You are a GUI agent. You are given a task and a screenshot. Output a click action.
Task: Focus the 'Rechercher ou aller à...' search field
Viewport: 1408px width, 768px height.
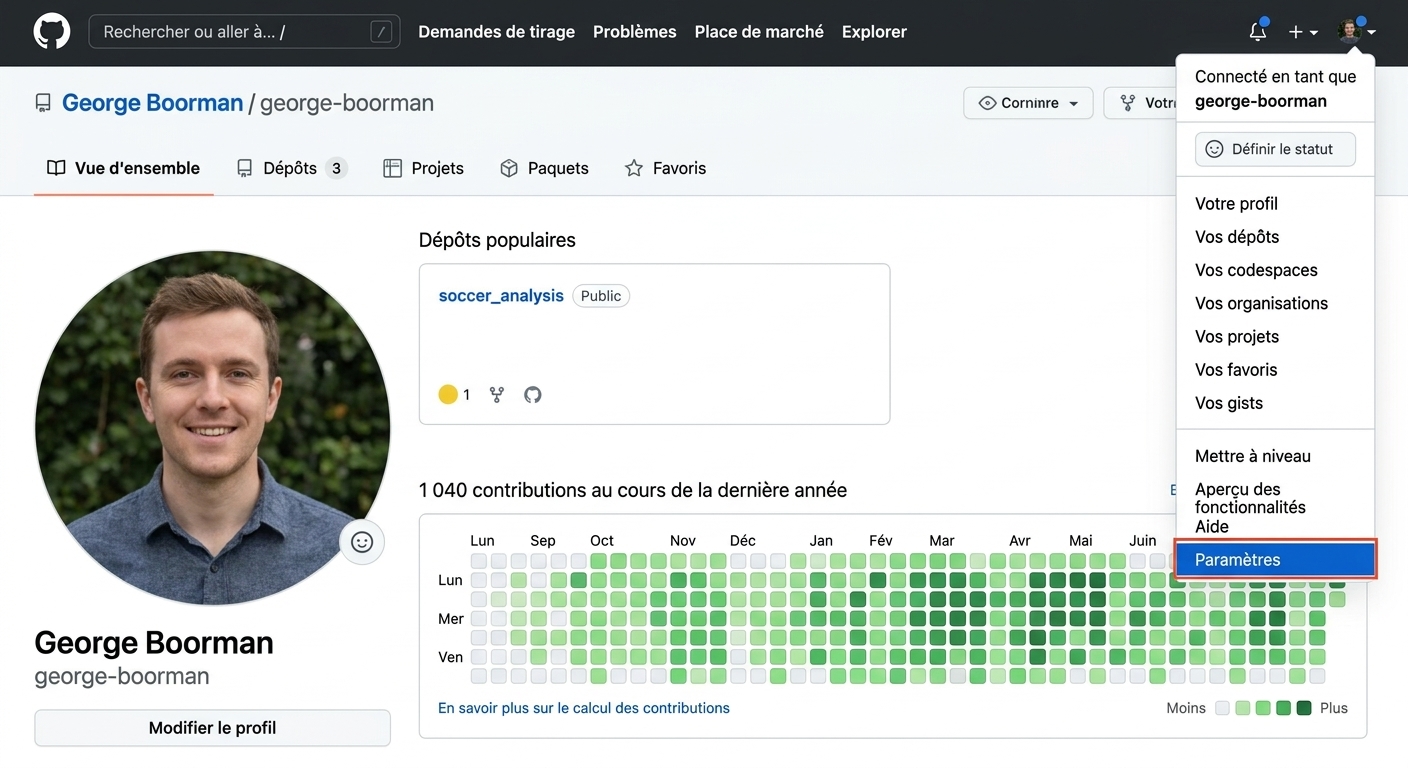[245, 32]
